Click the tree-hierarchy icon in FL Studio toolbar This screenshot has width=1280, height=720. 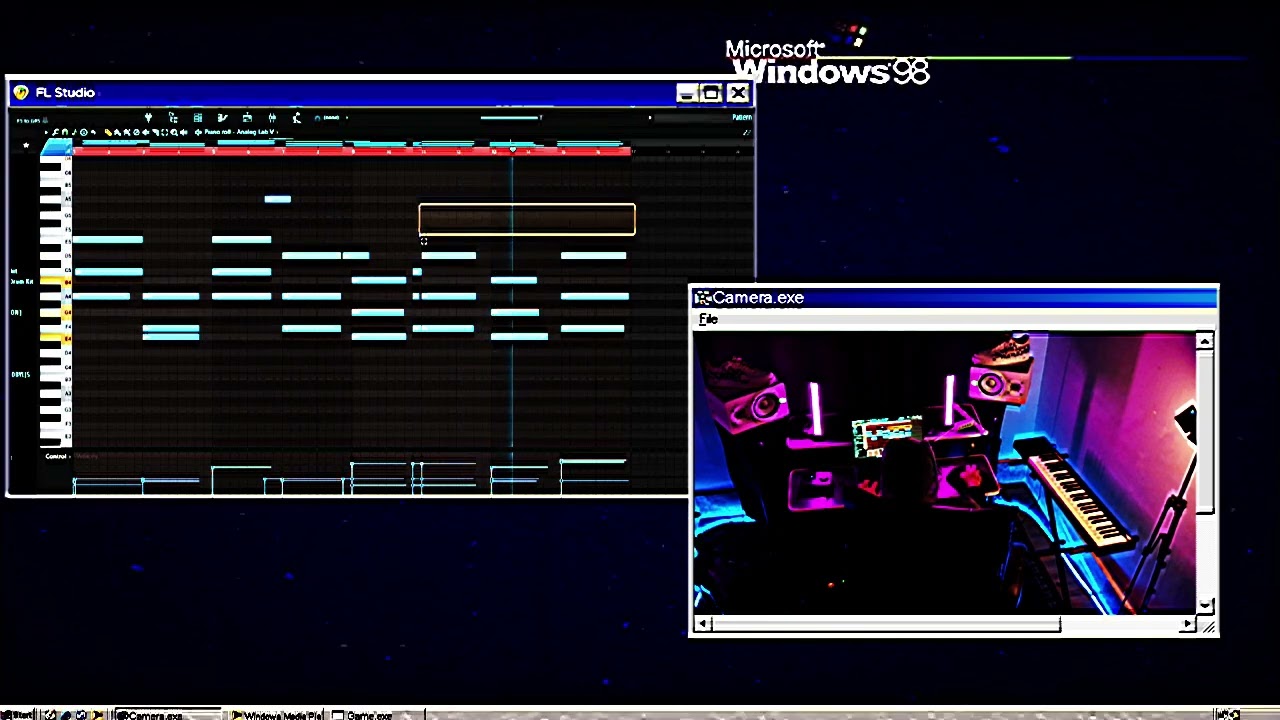click(173, 118)
